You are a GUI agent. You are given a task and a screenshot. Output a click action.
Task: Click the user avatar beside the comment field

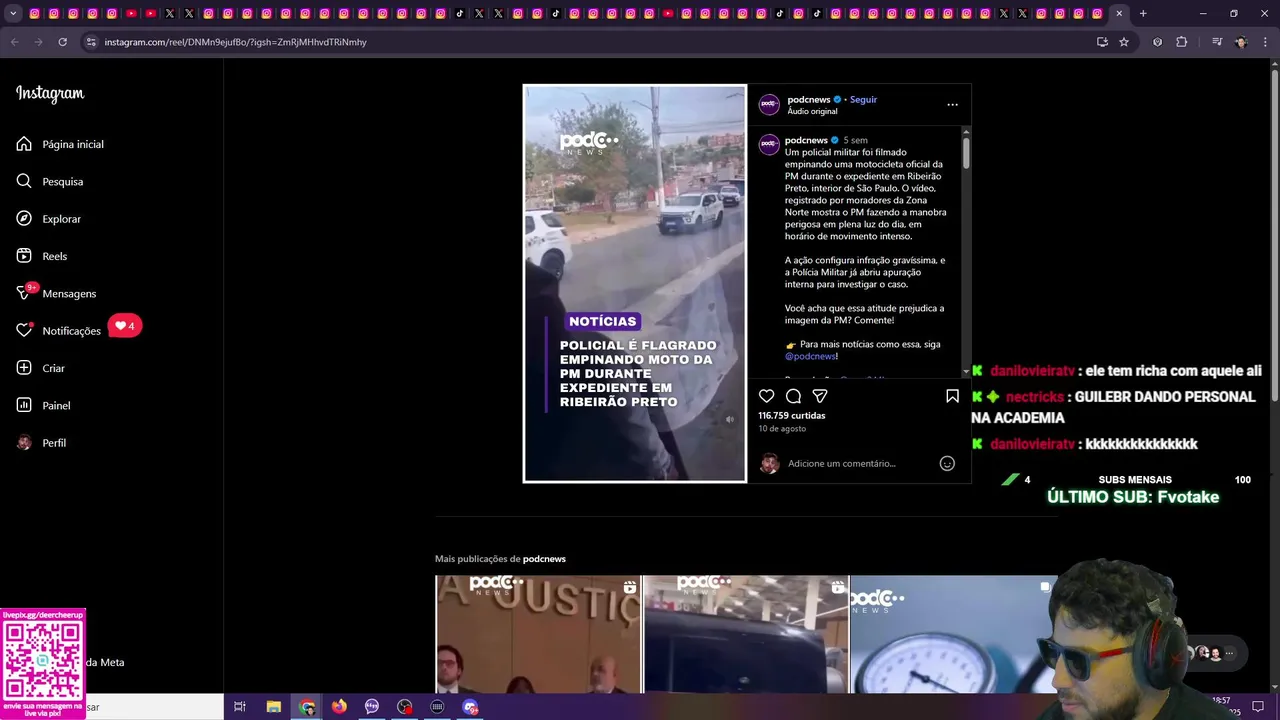(769, 463)
